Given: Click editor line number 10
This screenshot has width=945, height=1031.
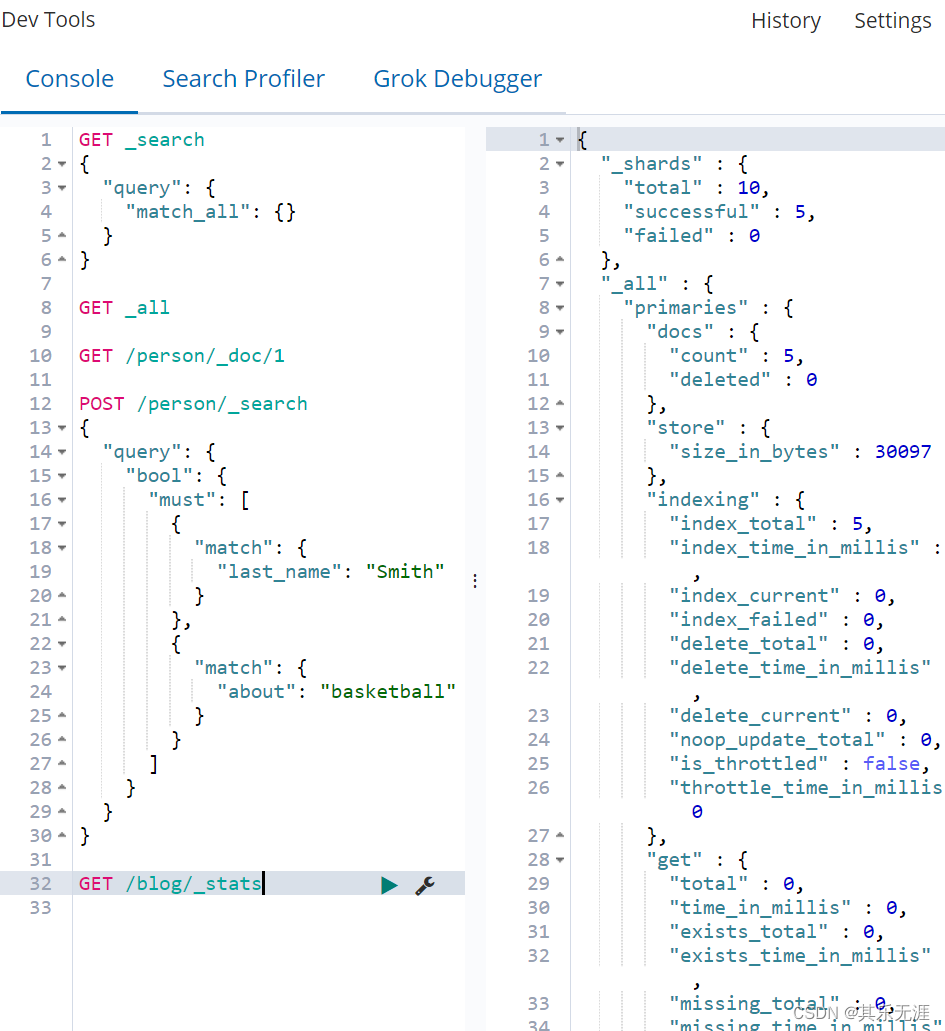Looking at the screenshot, I should point(40,356).
